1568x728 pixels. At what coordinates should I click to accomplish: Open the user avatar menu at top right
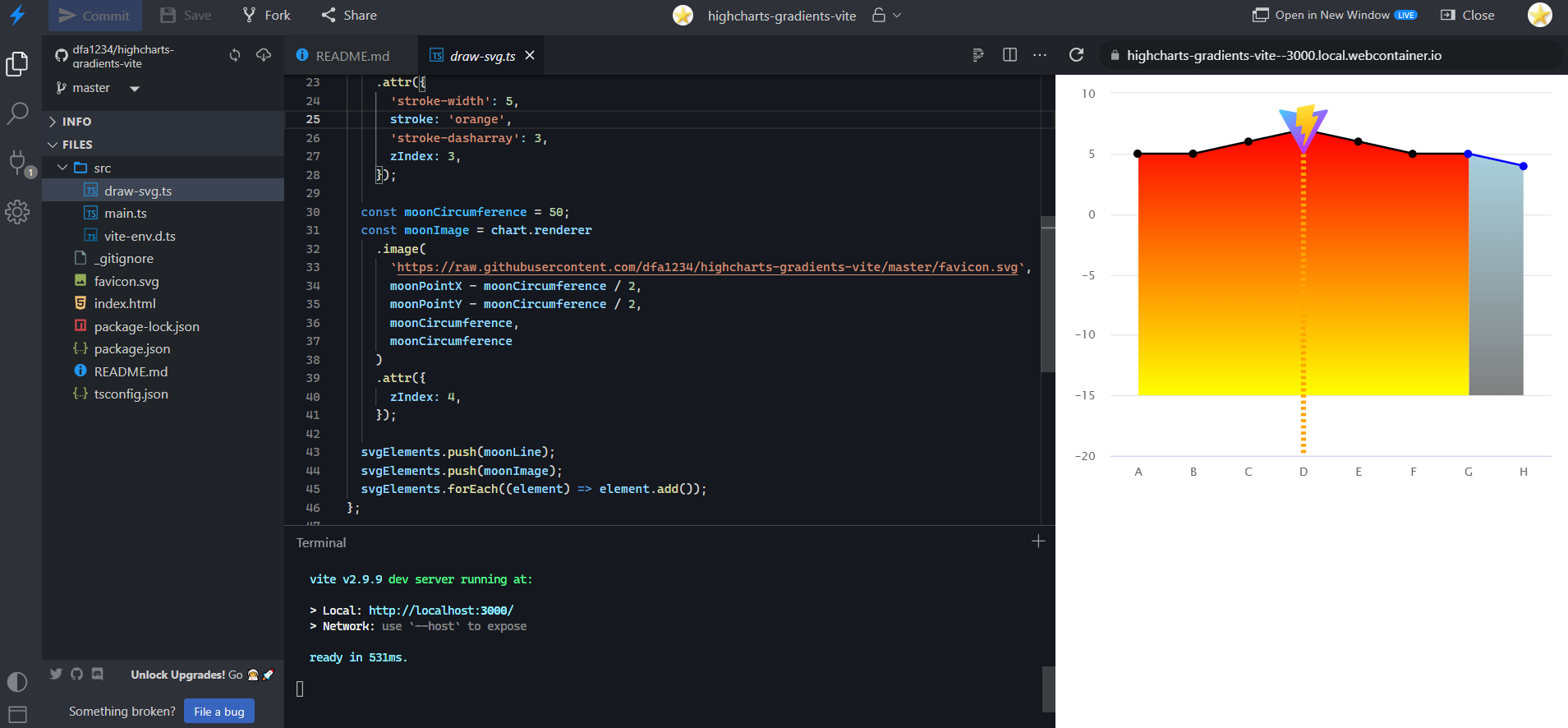point(1539,15)
